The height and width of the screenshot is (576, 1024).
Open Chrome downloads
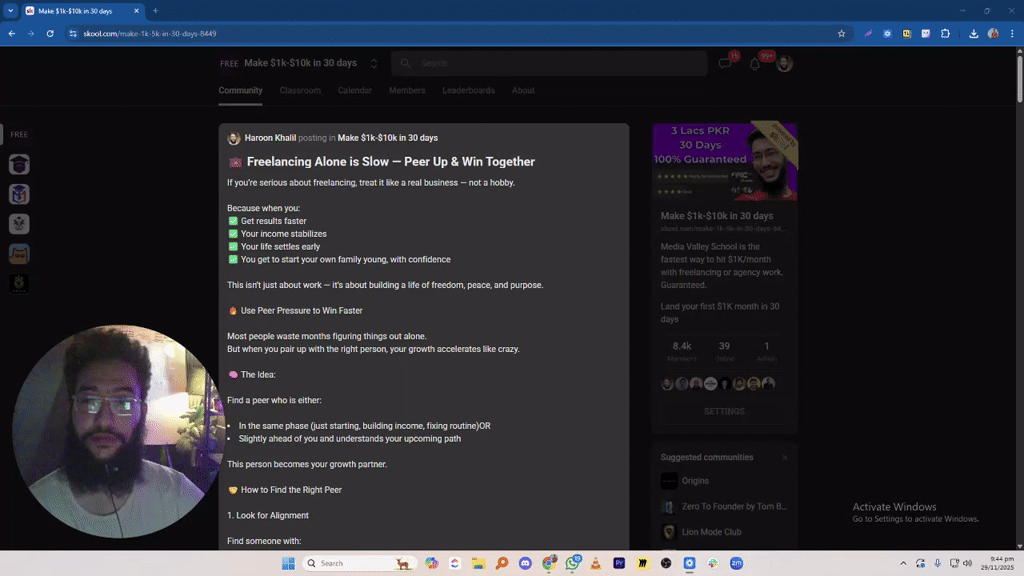[974, 33]
